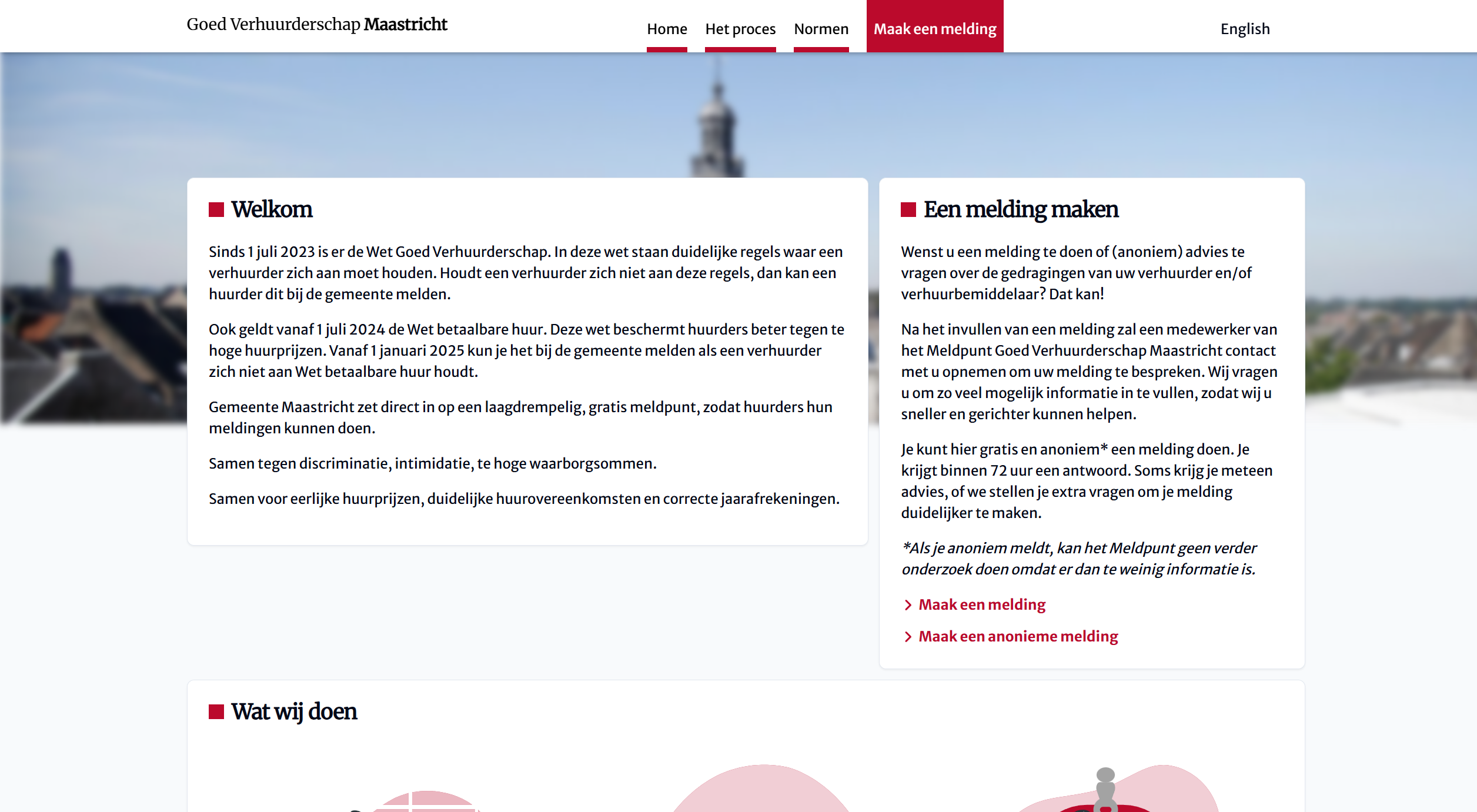Click the red Maak een melding nav button
1477x812 pixels.
pyautogui.click(x=935, y=26)
